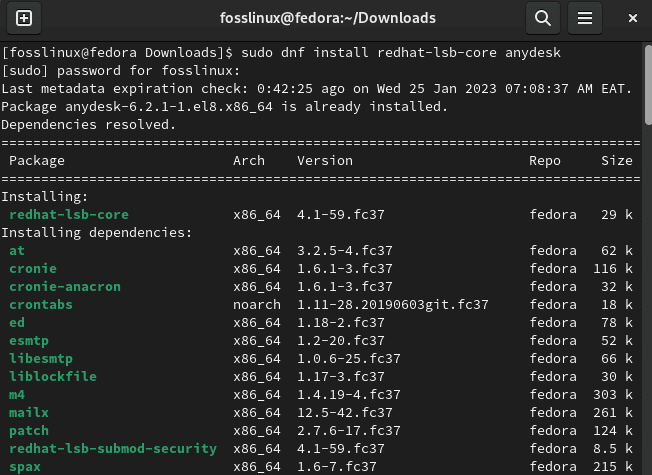The image size is (652, 475).
Task: Click version 1.18-2.fc37
Action: pos(341,323)
